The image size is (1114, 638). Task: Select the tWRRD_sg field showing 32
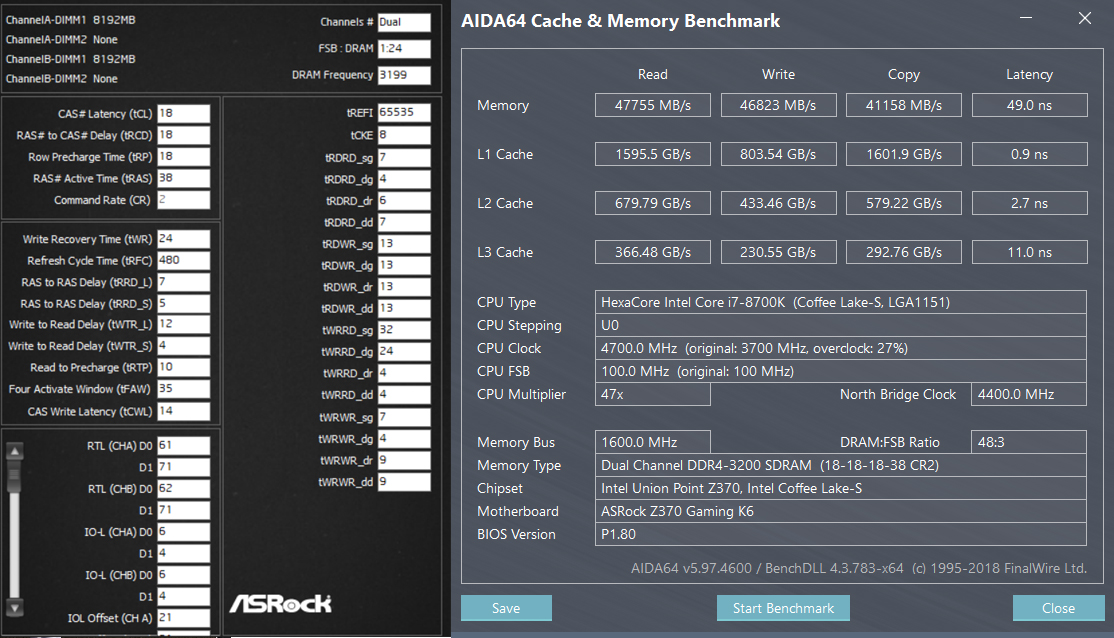click(404, 330)
